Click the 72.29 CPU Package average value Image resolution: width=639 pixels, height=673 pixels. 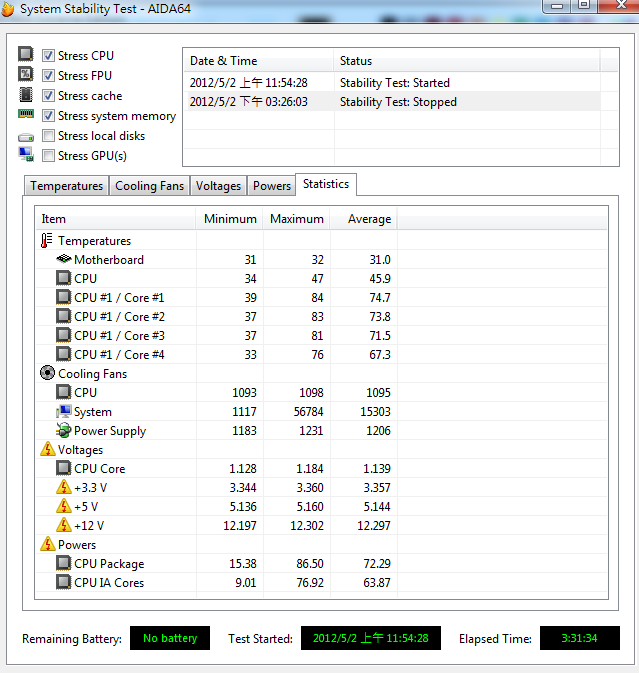click(x=377, y=563)
